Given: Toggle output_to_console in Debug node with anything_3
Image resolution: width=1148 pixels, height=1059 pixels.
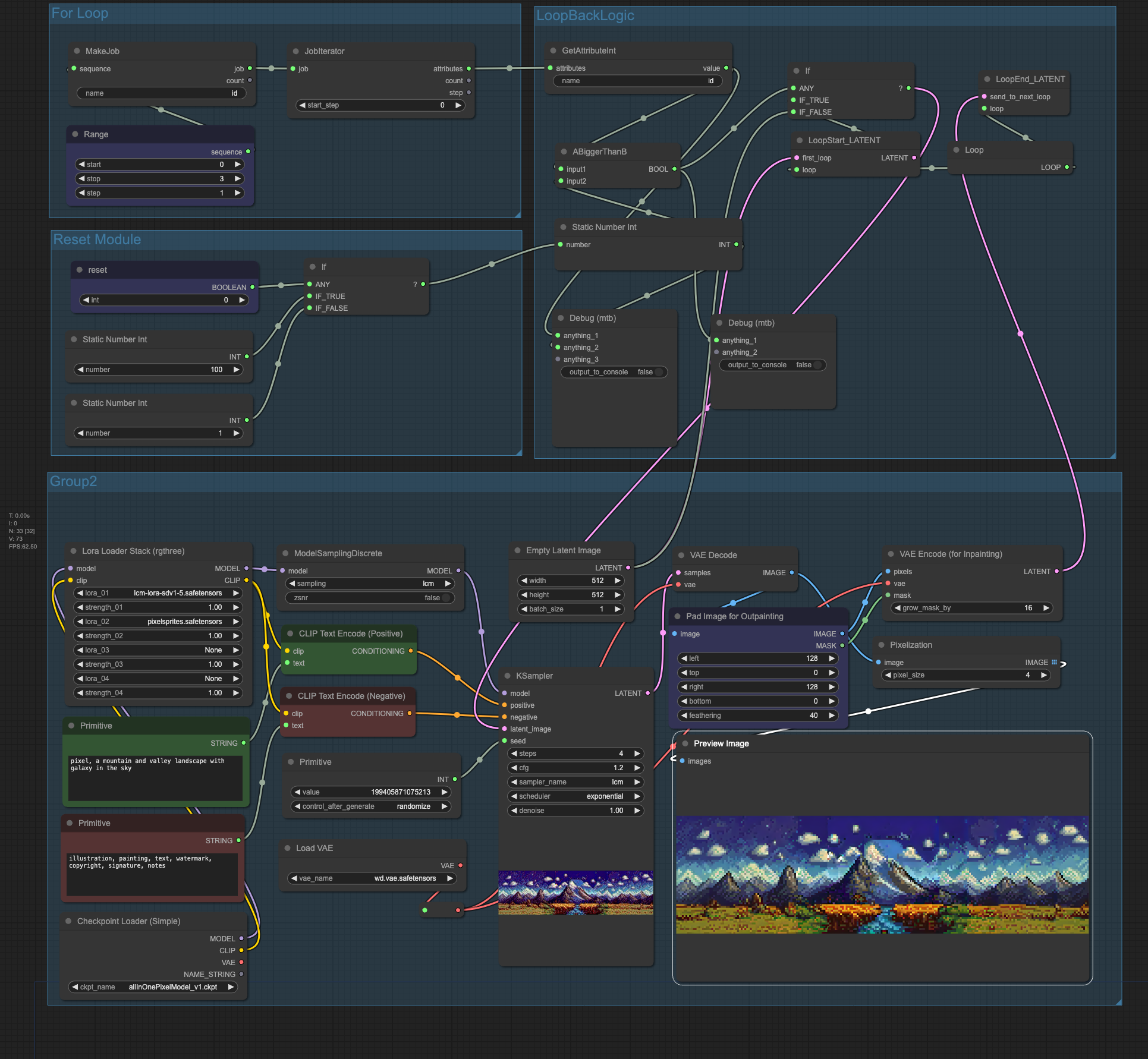Looking at the screenshot, I should coord(614,372).
